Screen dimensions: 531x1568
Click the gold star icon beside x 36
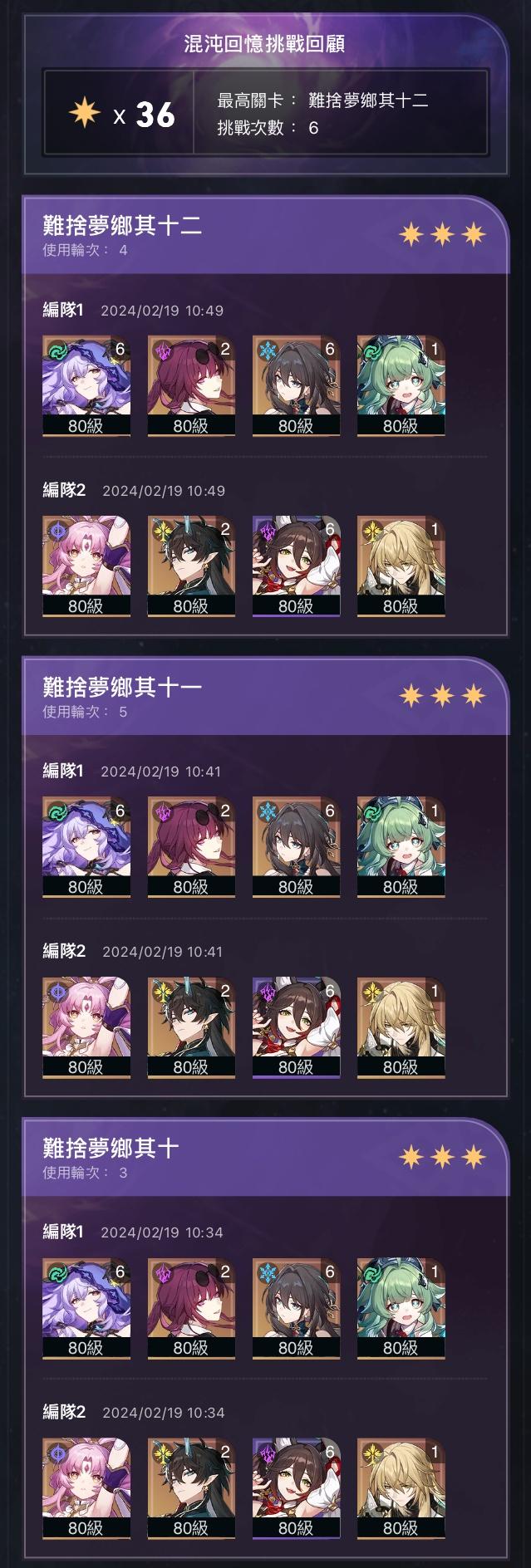pyautogui.click(x=84, y=113)
